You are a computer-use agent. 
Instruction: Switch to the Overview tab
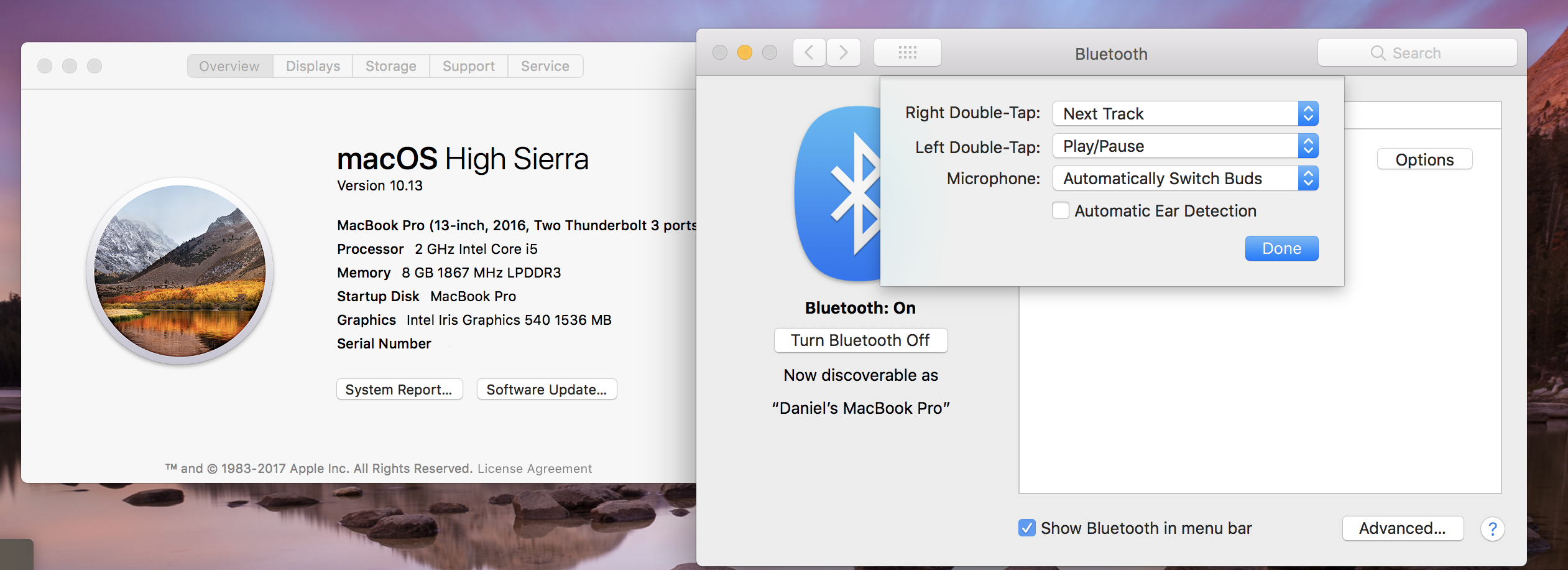pos(229,66)
